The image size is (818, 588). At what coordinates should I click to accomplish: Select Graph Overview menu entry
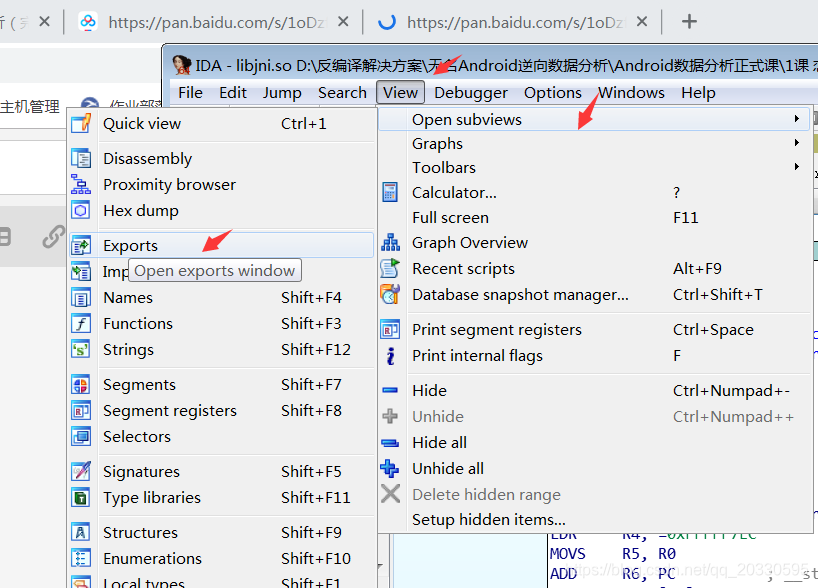coord(595,243)
